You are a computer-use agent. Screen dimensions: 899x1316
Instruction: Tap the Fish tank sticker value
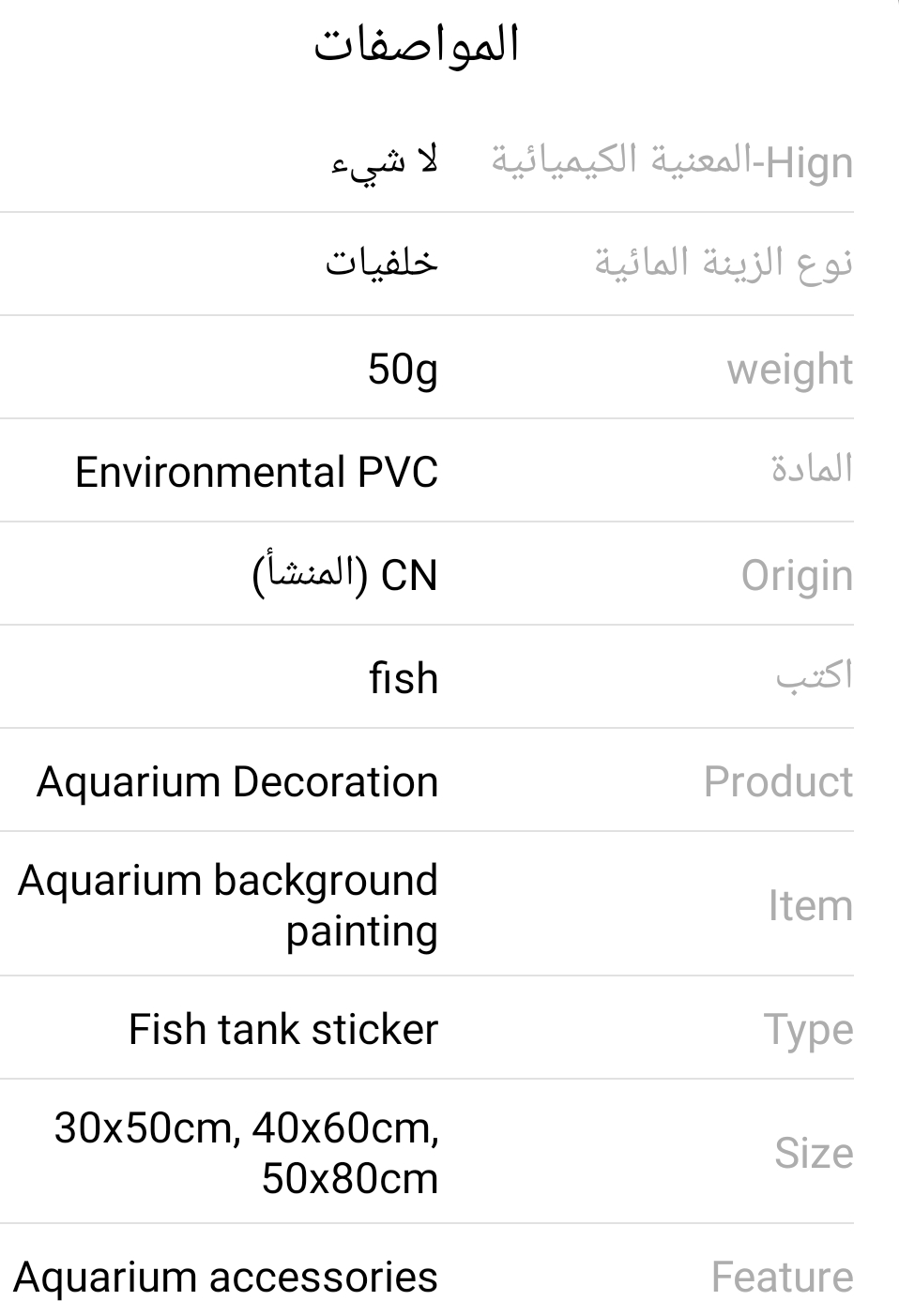(x=283, y=1029)
